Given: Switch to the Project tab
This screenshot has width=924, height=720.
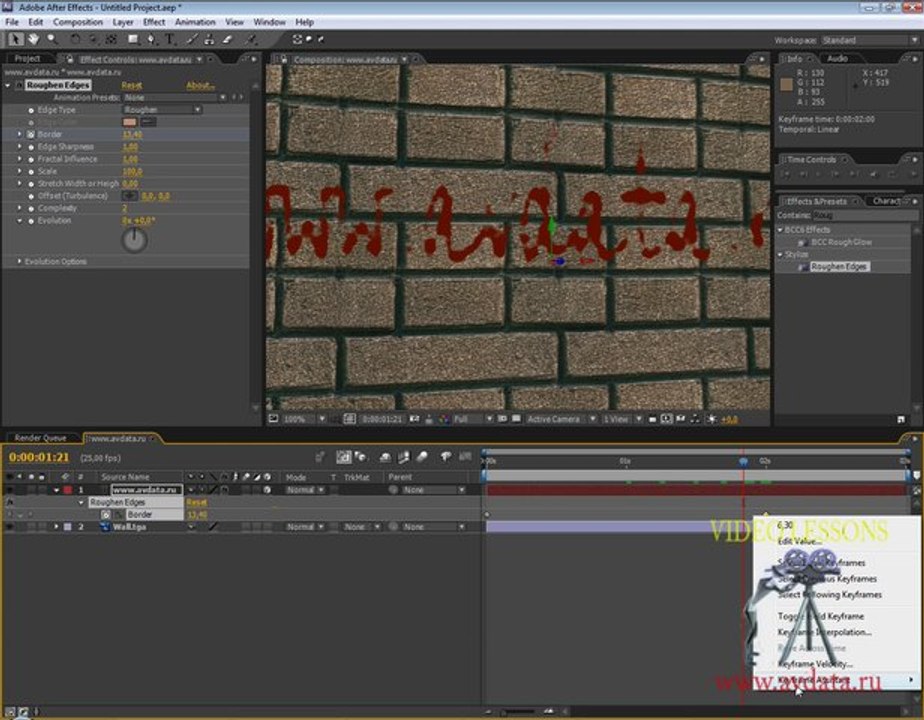Looking at the screenshot, I should click(x=27, y=59).
